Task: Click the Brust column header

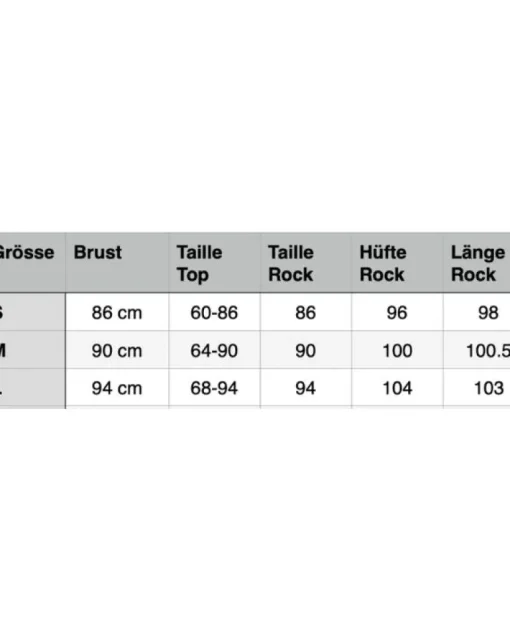Action: tap(117, 263)
